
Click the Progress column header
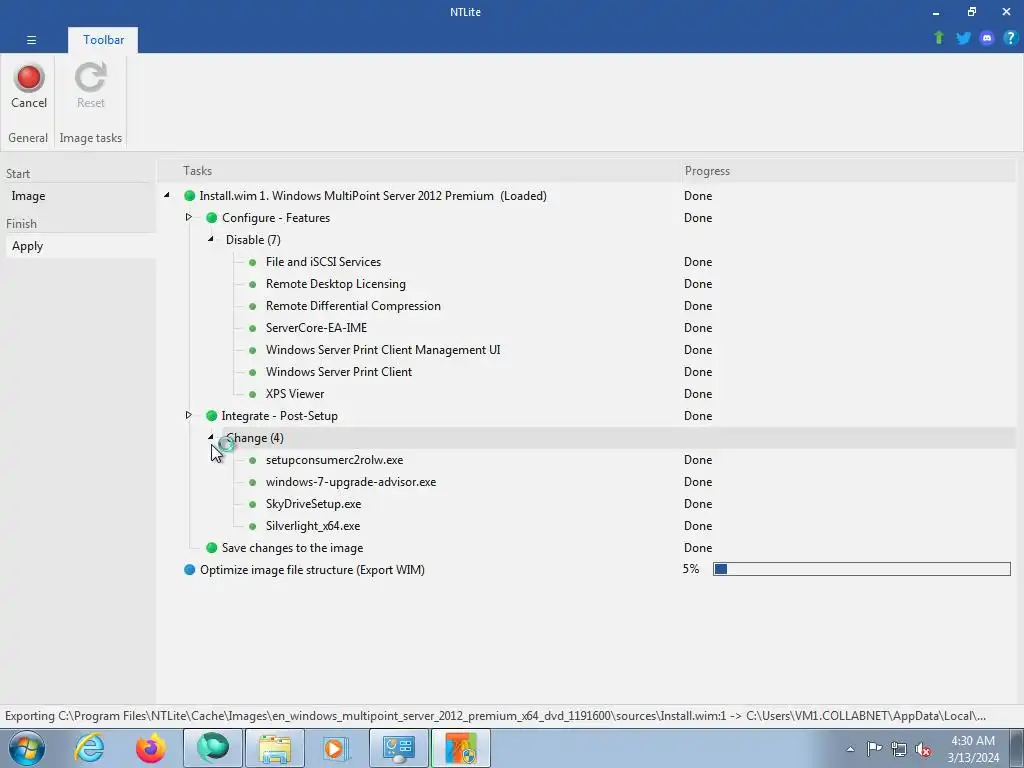[x=707, y=171]
